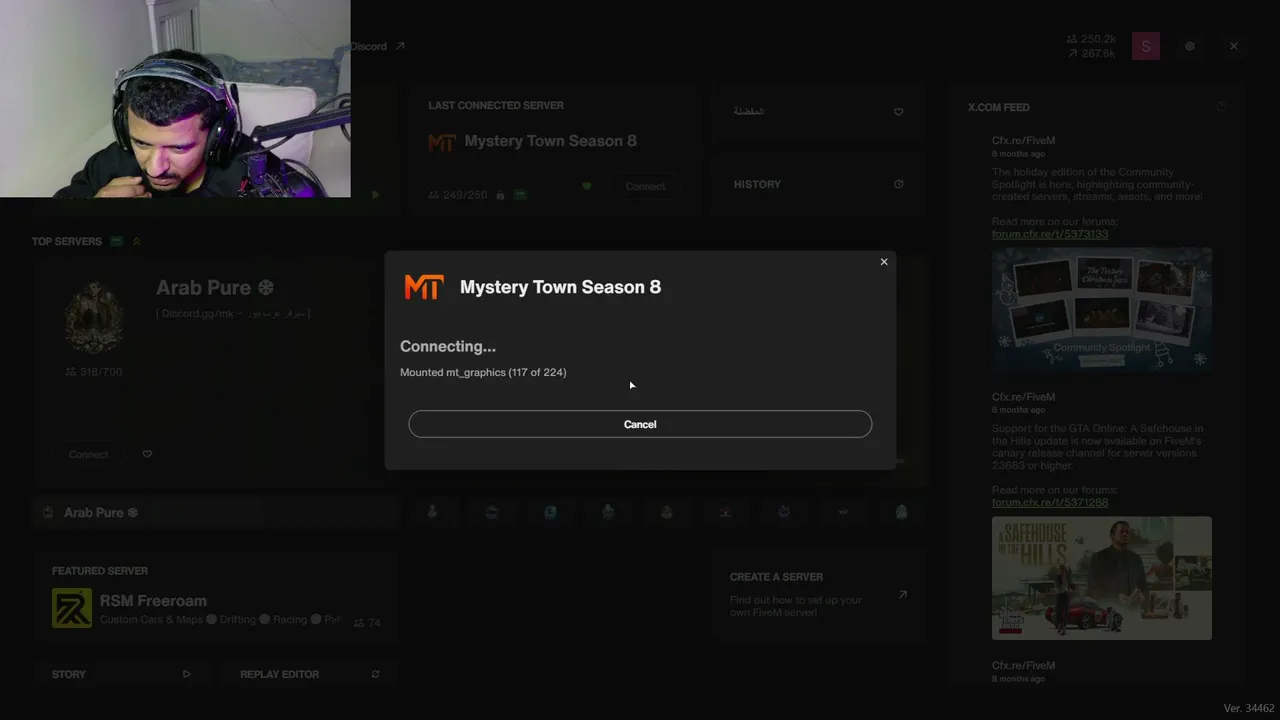The image size is (1280, 720).
Task: Open the favorites panel heart icon
Action: pyautogui.click(x=898, y=112)
